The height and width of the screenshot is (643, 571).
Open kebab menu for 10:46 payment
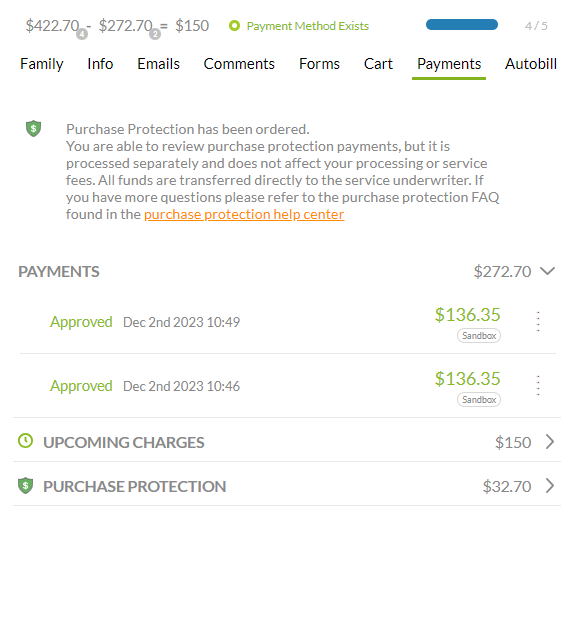point(538,385)
